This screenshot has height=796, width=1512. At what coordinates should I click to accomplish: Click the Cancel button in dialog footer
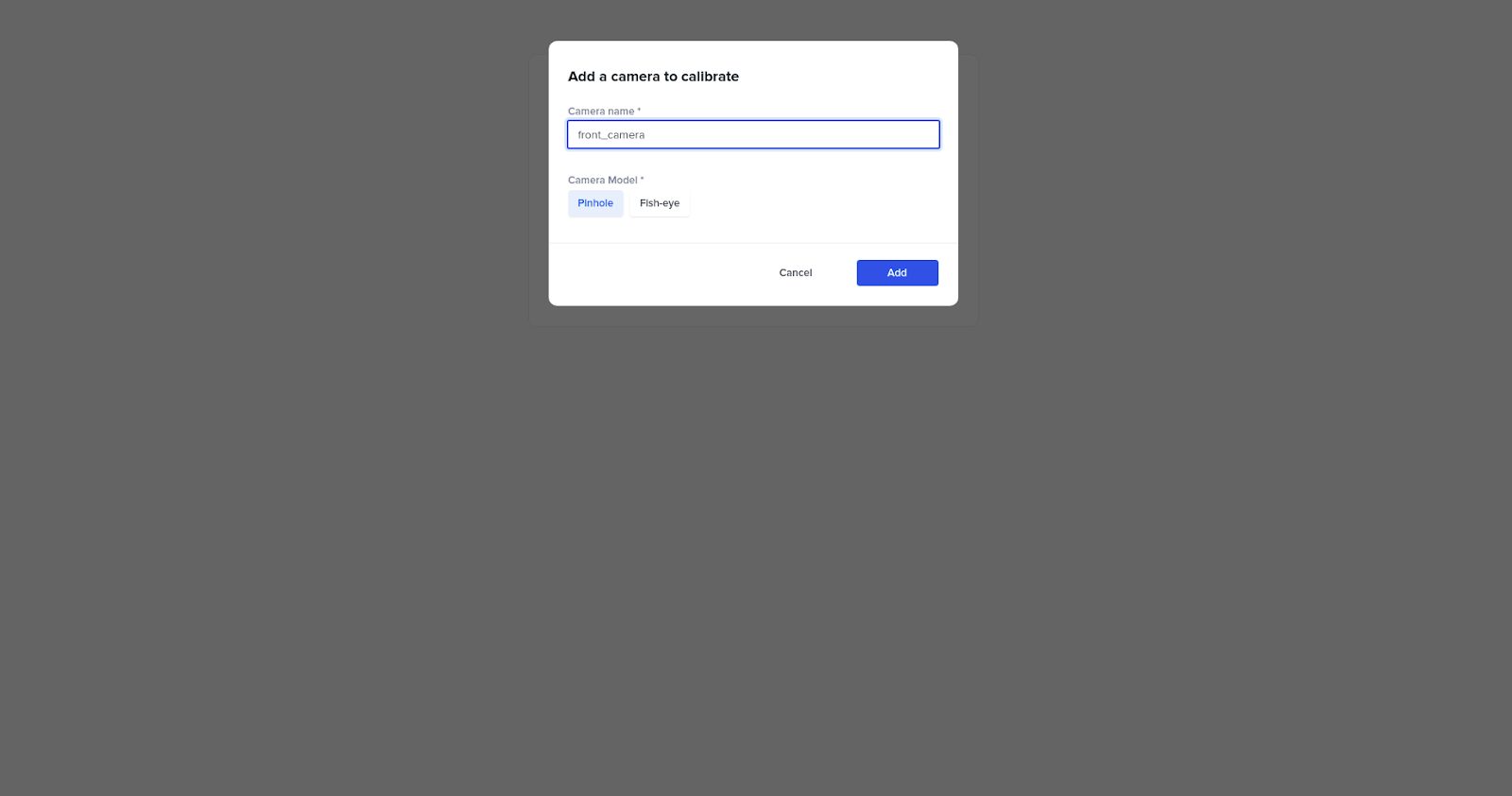(x=796, y=272)
